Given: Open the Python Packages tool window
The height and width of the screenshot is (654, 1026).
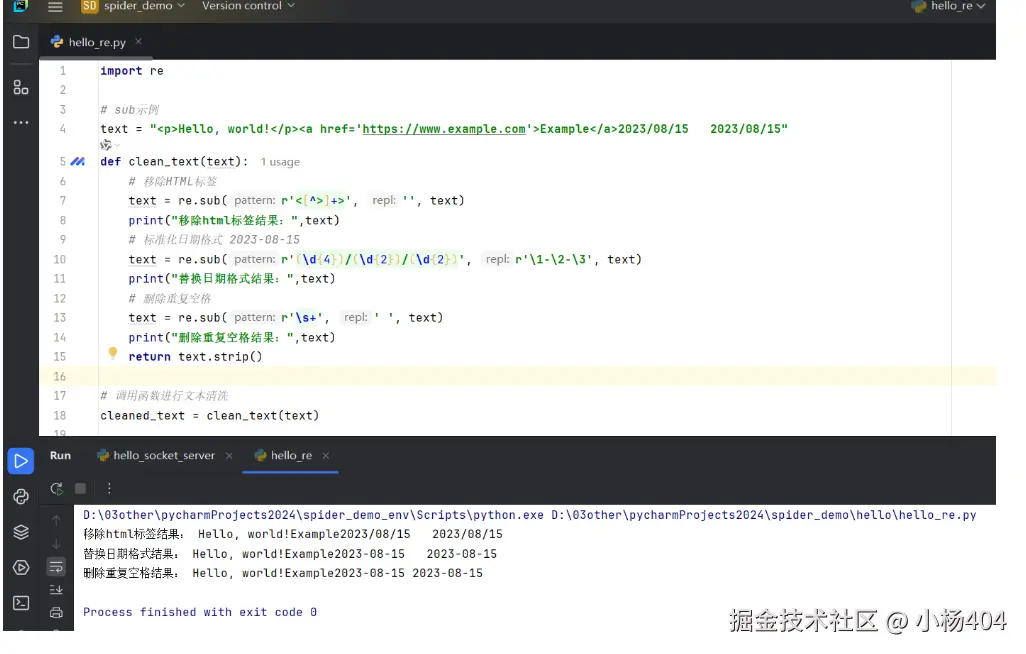Looking at the screenshot, I should point(21,496).
